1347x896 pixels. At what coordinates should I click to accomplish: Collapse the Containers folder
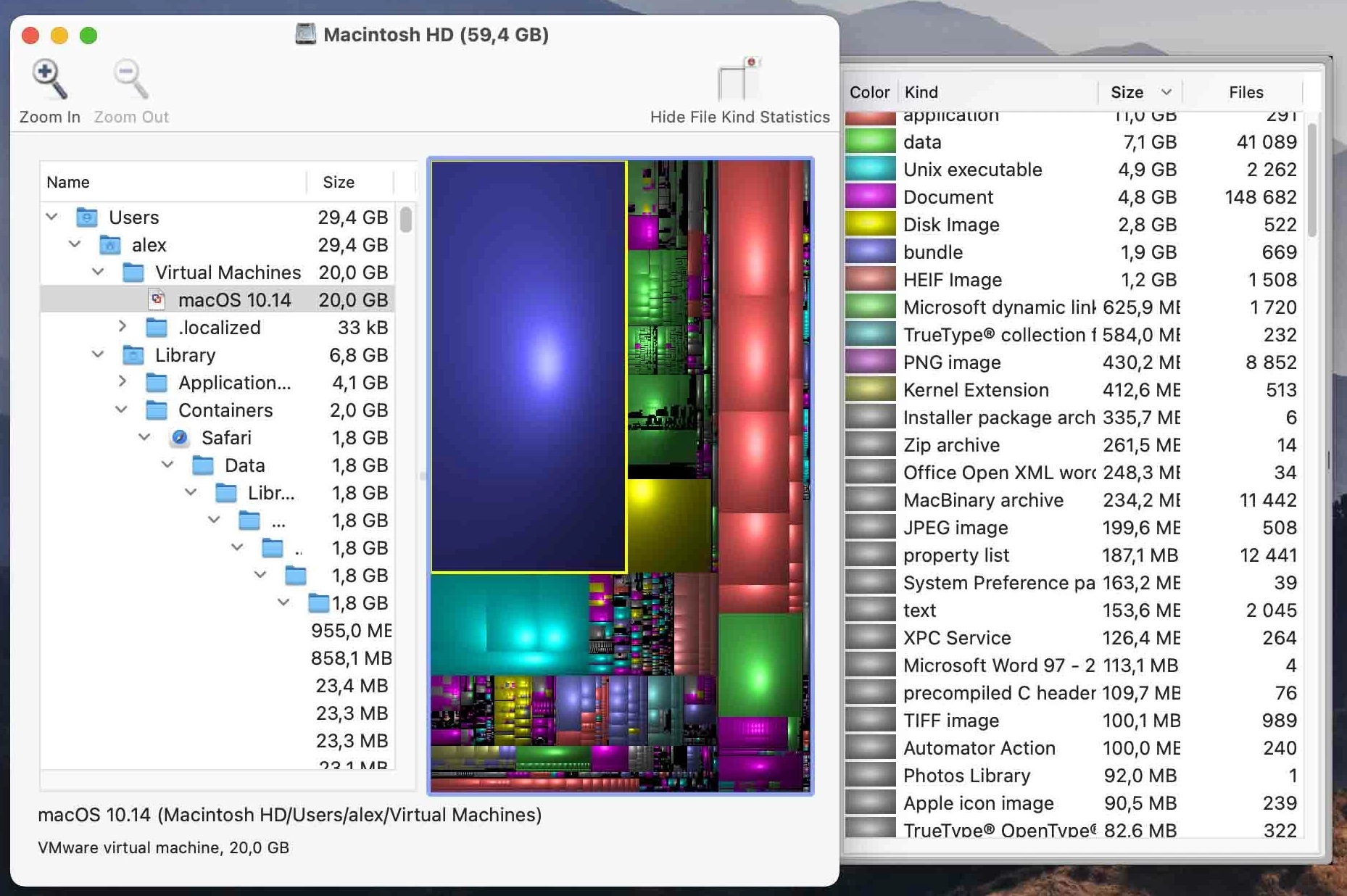point(122,410)
